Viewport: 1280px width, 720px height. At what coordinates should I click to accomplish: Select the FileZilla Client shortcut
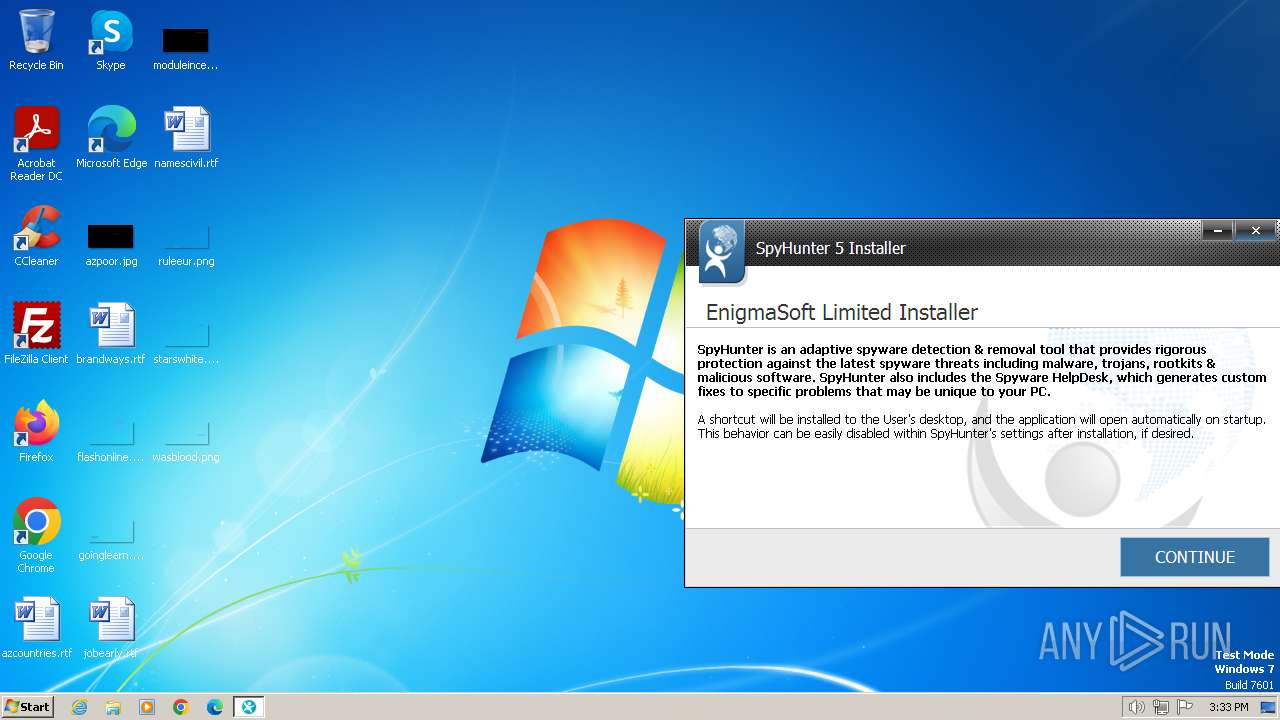tap(36, 334)
